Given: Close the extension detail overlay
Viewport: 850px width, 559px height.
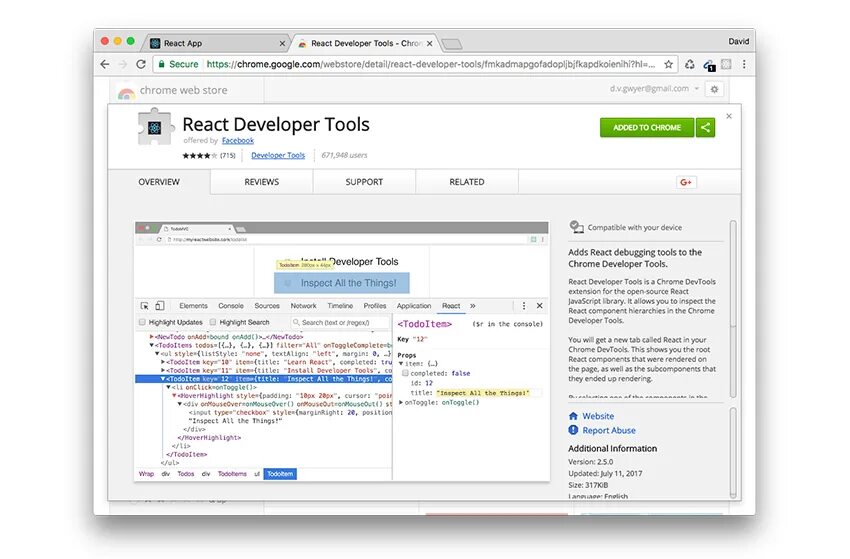Looking at the screenshot, I should (x=729, y=116).
